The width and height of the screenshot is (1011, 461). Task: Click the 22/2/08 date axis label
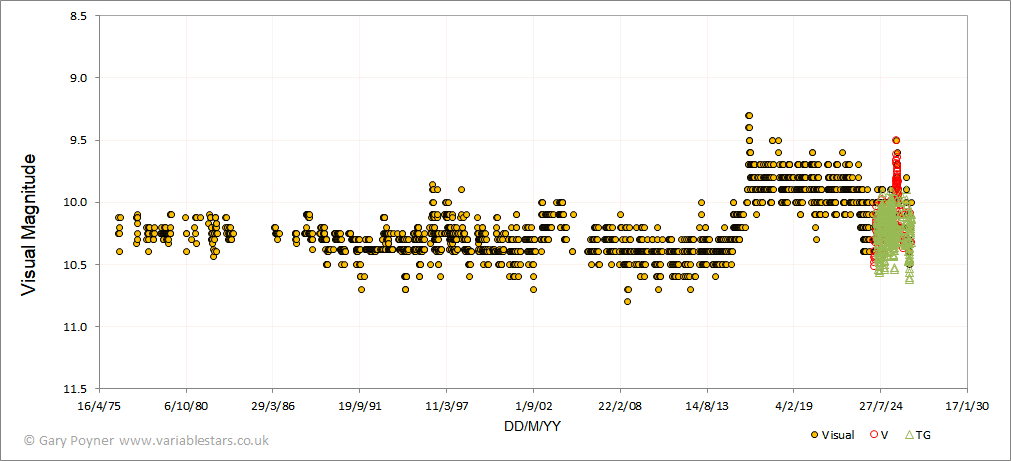(620, 407)
